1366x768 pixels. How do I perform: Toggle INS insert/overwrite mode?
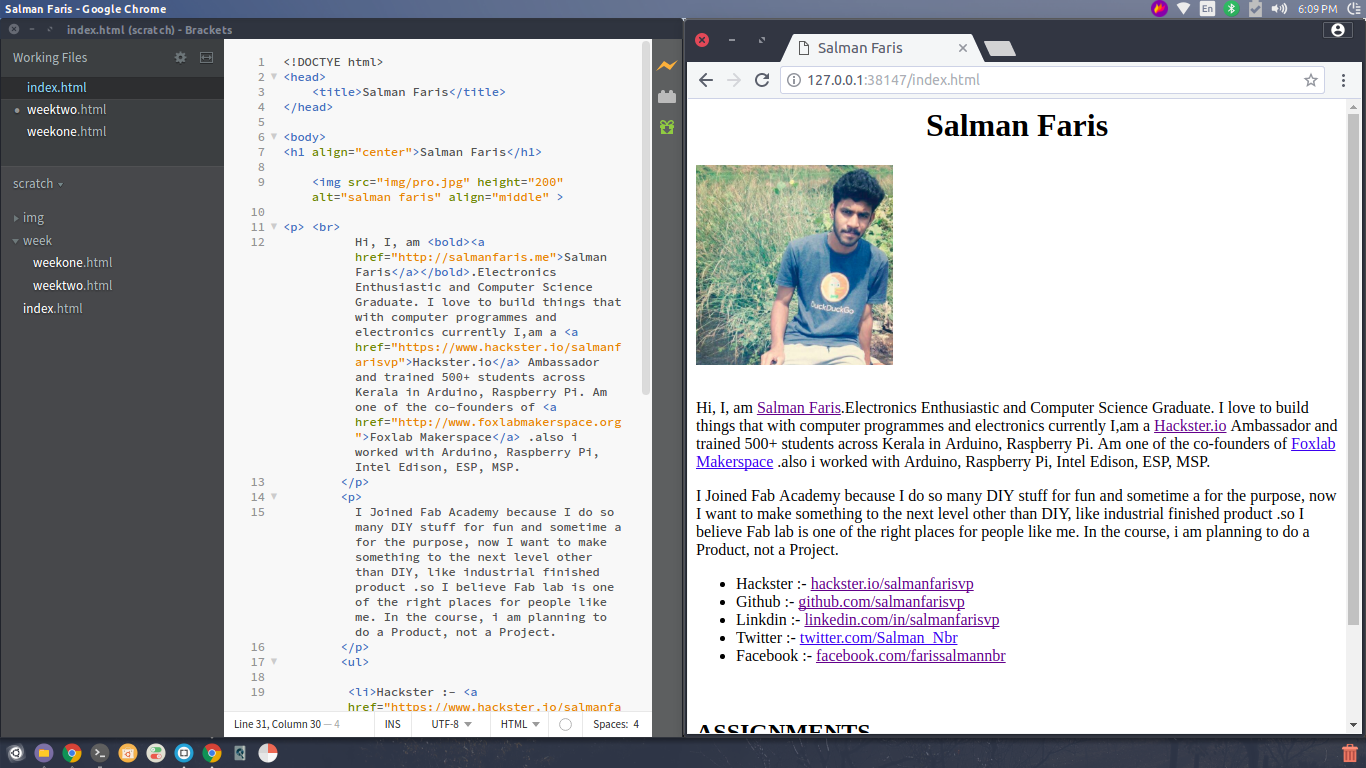coord(393,724)
